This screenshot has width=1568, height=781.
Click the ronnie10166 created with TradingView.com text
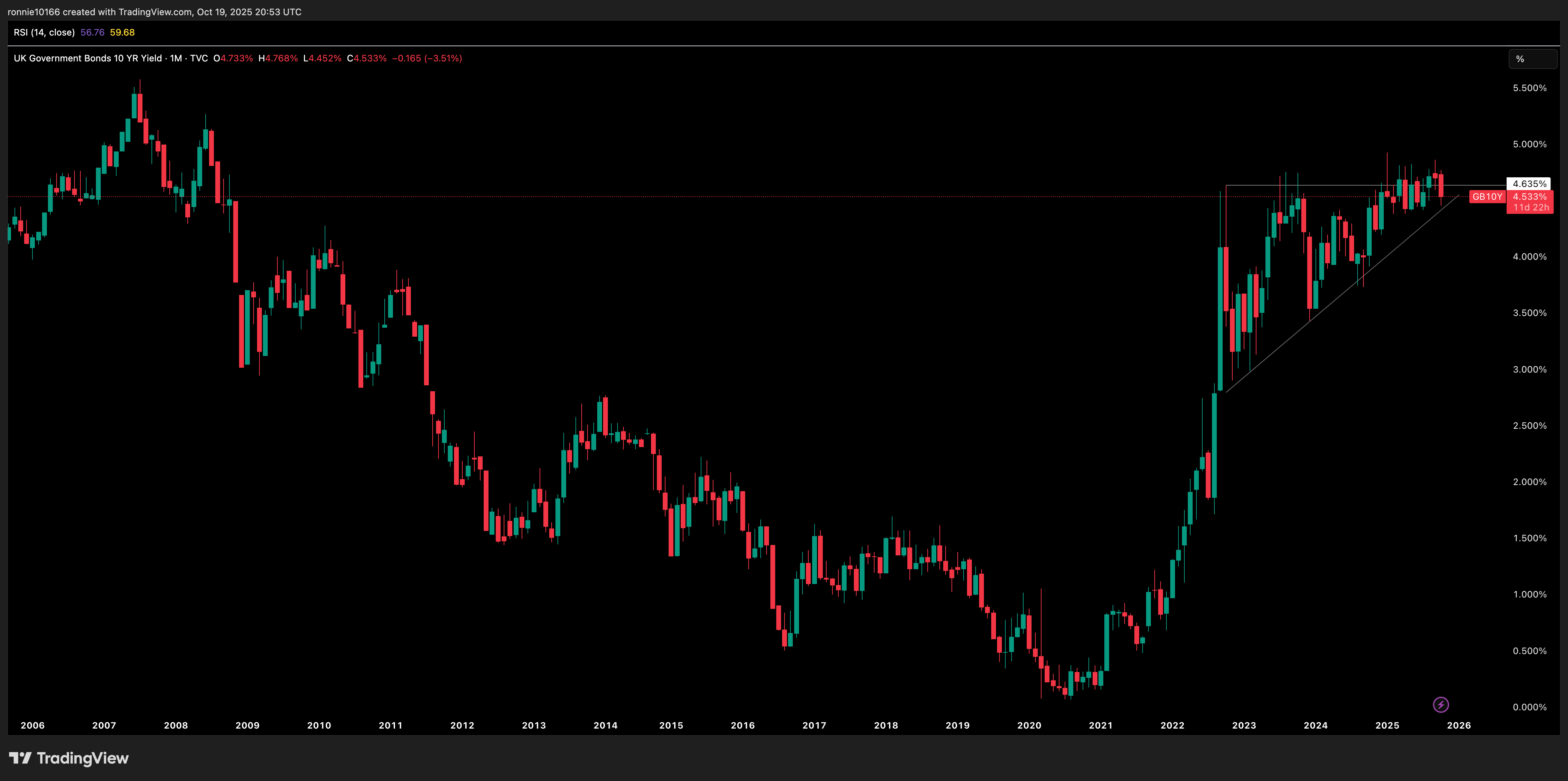tap(154, 12)
